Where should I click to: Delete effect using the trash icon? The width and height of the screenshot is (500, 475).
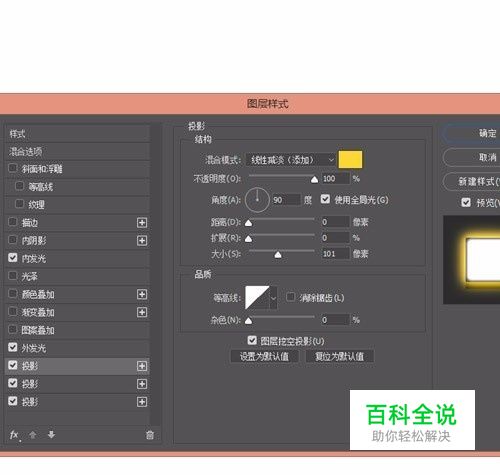pyautogui.click(x=150, y=435)
